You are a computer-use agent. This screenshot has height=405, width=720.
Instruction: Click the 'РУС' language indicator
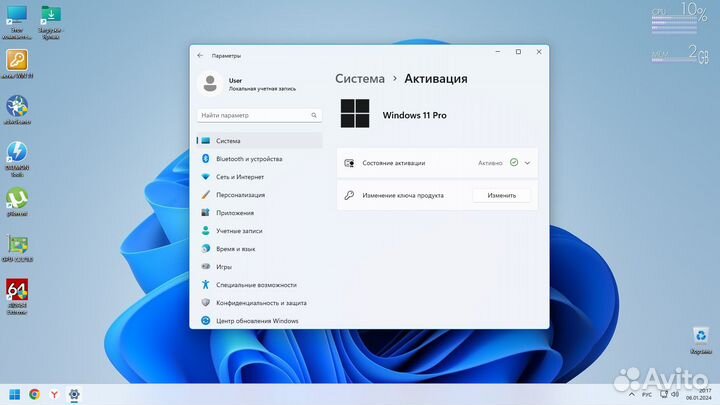point(647,394)
